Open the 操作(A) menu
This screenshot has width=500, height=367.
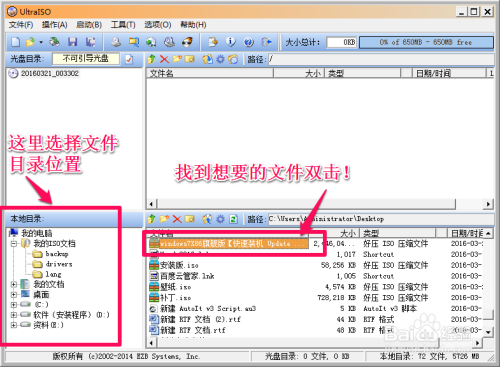click(54, 25)
